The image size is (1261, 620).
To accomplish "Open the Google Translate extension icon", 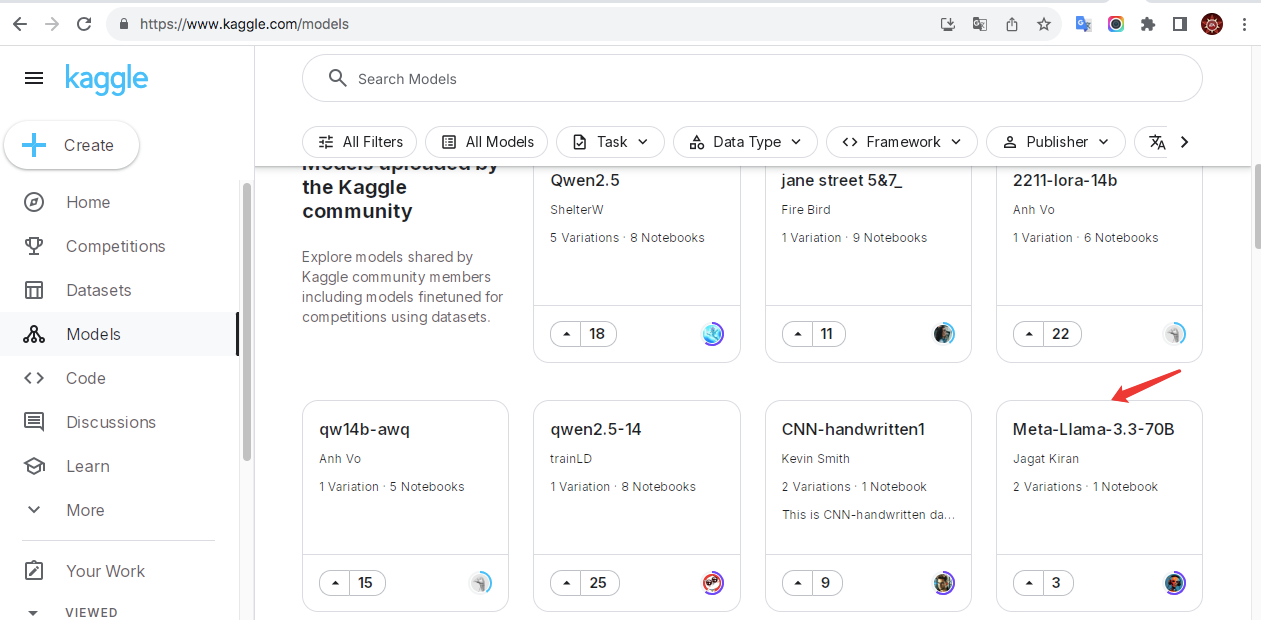I will [1084, 24].
